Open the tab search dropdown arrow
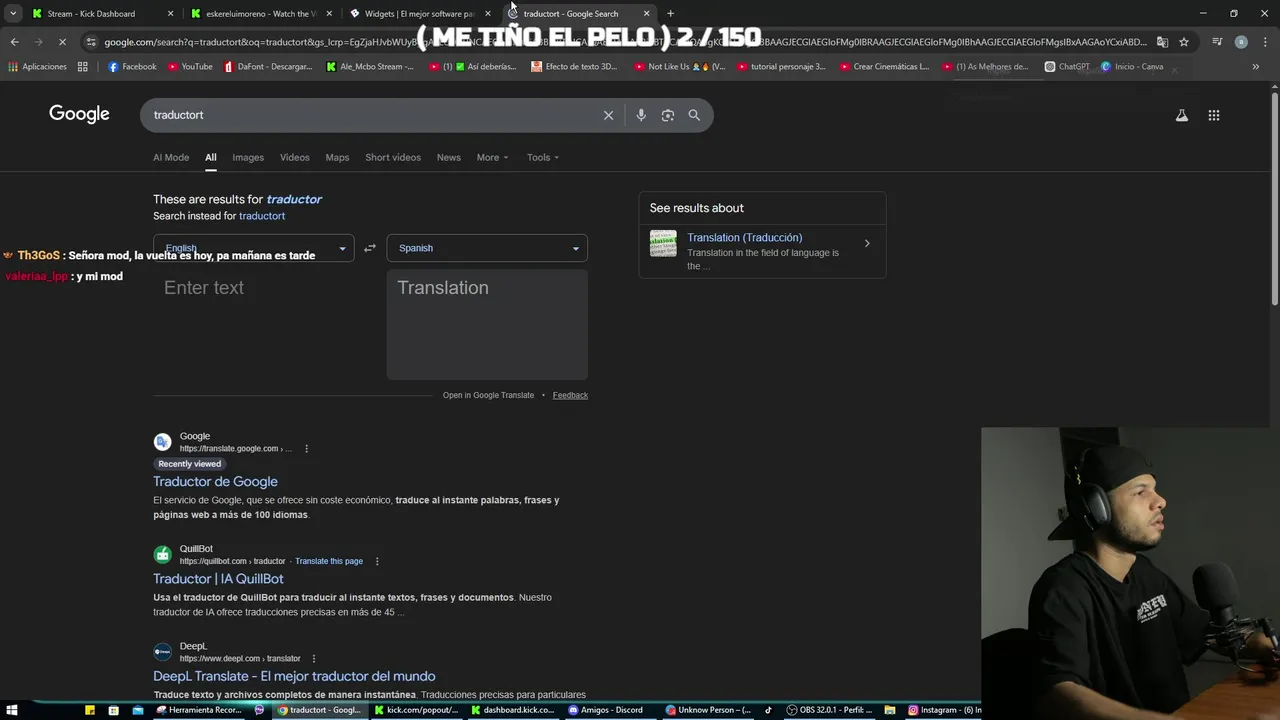This screenshot has width=1280, height=720. (13, 13)
